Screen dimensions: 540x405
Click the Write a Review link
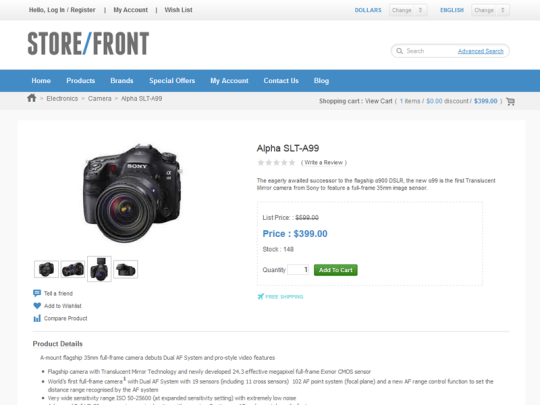click(324, 163)
